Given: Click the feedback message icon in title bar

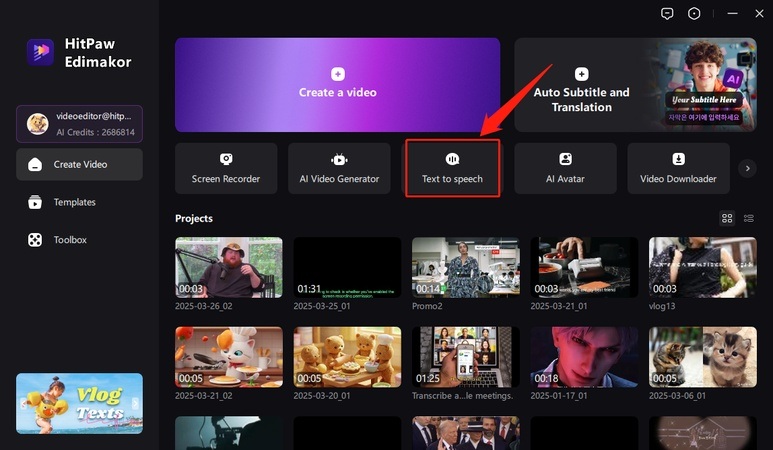Looking at the screenshot, I should [x=668, y=13].
